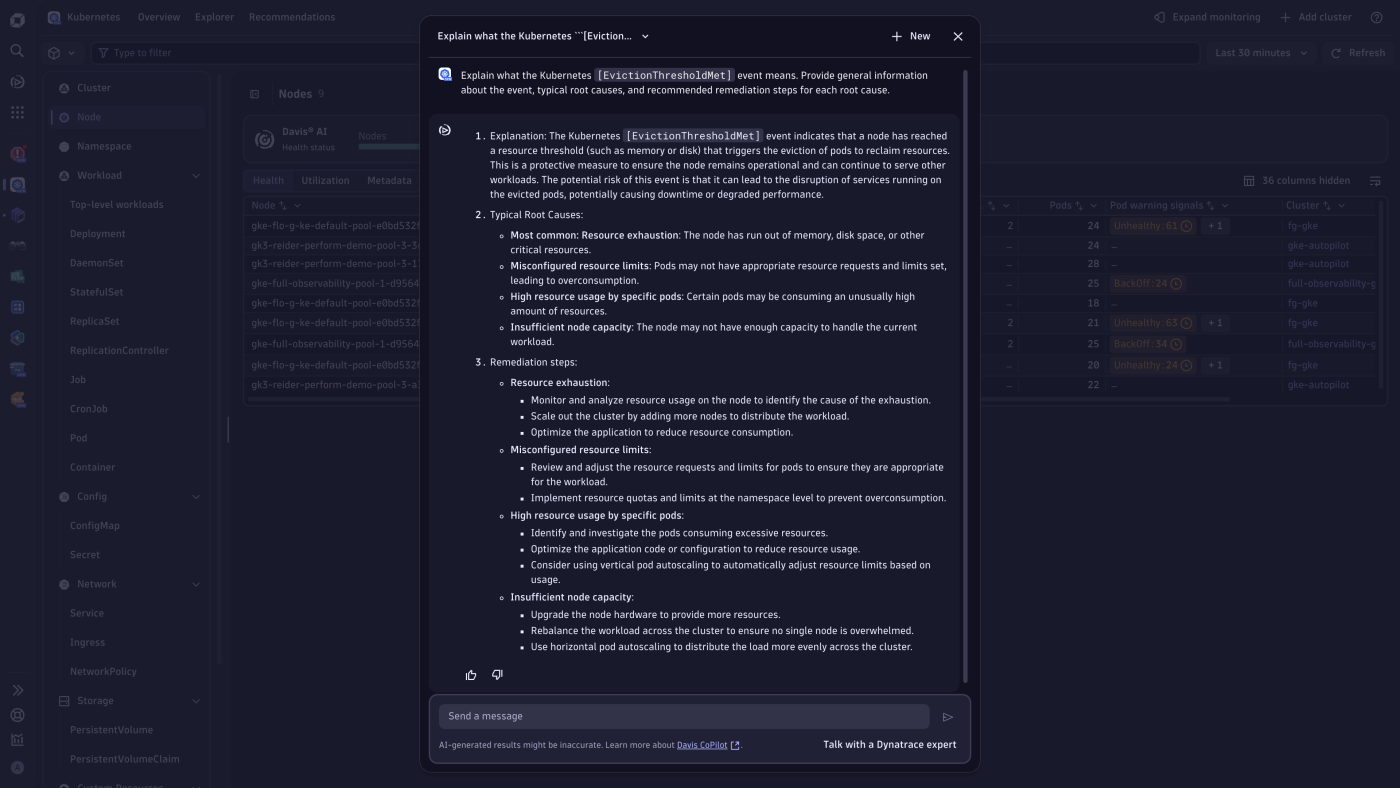Viewport: 1400px width, 788px height.
Task: Click the BackOff: 34 warning badge
Action: pos(1148,344)
